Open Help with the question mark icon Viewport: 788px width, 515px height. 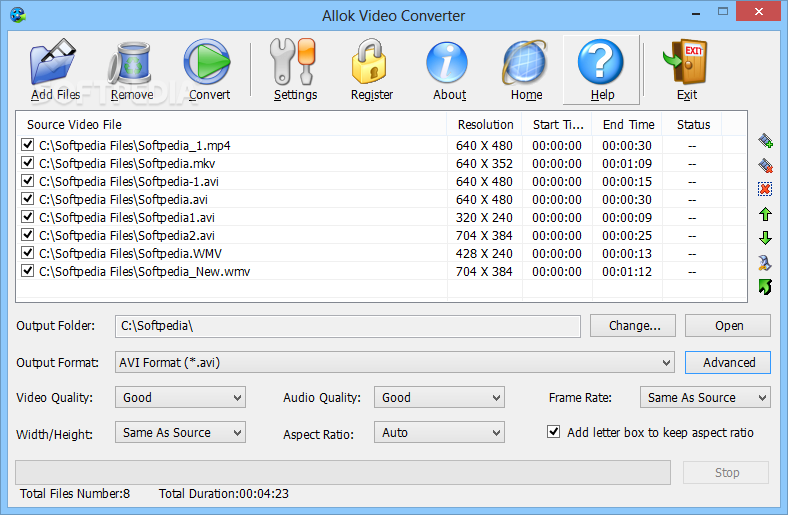[601, 62]
